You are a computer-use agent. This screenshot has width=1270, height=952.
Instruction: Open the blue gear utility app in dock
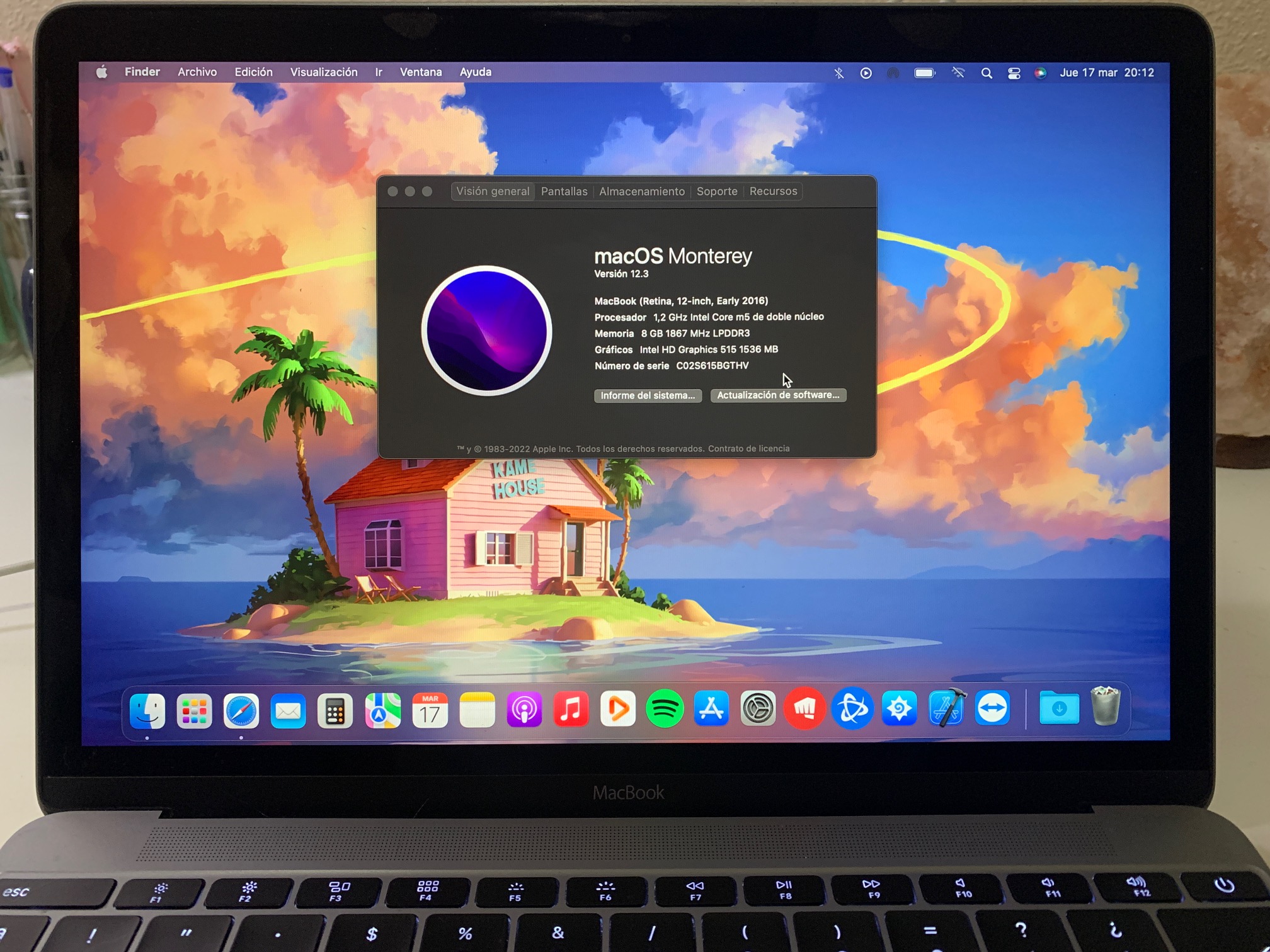[x=899, y=708]
